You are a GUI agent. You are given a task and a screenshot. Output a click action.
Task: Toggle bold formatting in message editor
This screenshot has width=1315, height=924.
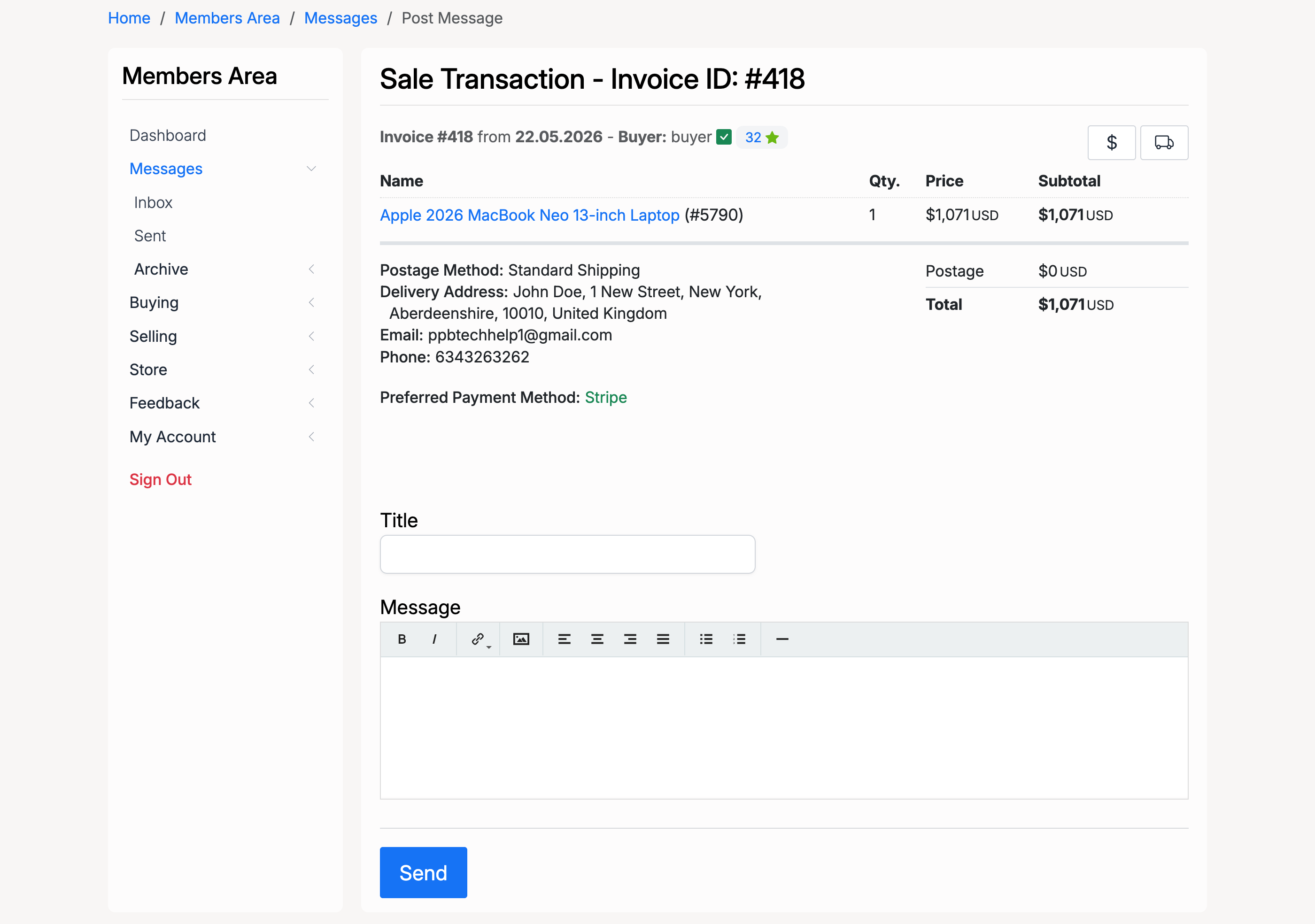(x=402, y=639)
